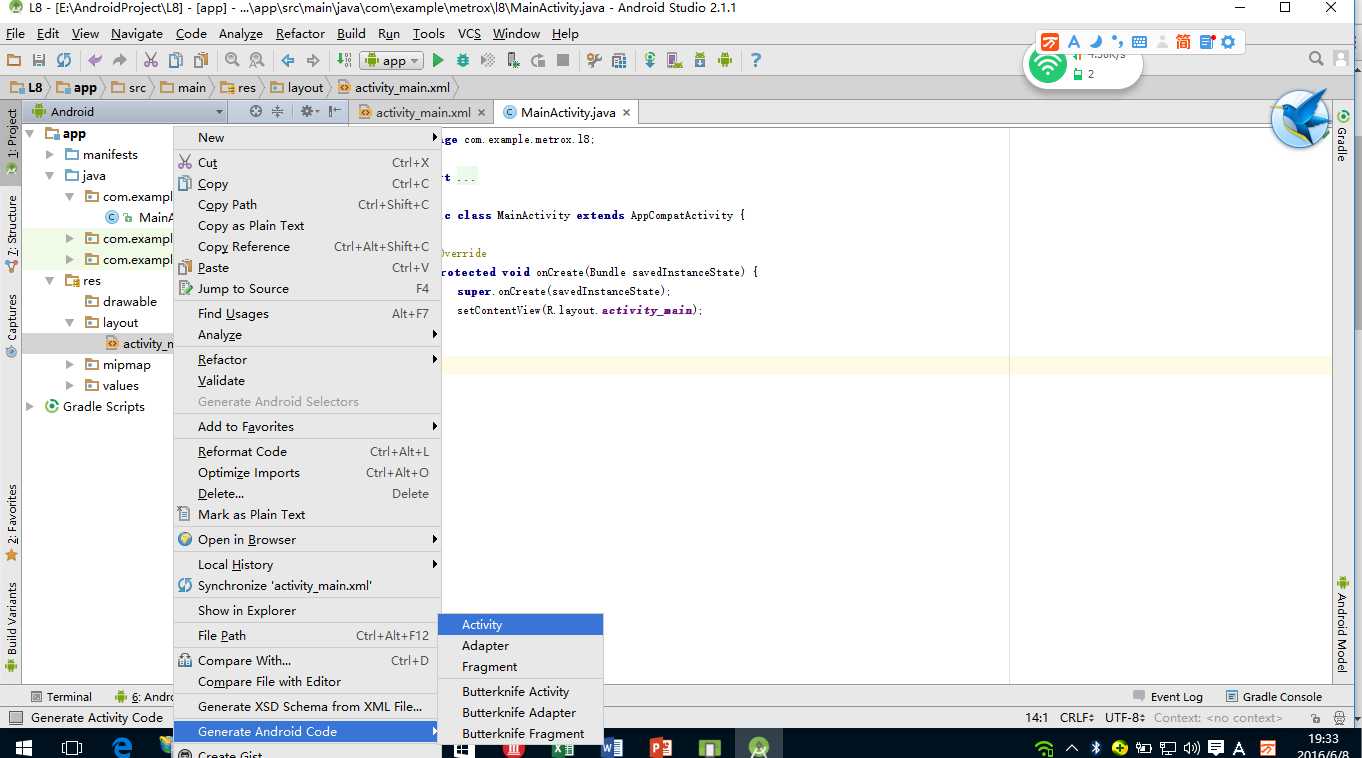Screen dimensions: 1362x758
Task: Click Find Usages context menu item
Action: [307, 314]
